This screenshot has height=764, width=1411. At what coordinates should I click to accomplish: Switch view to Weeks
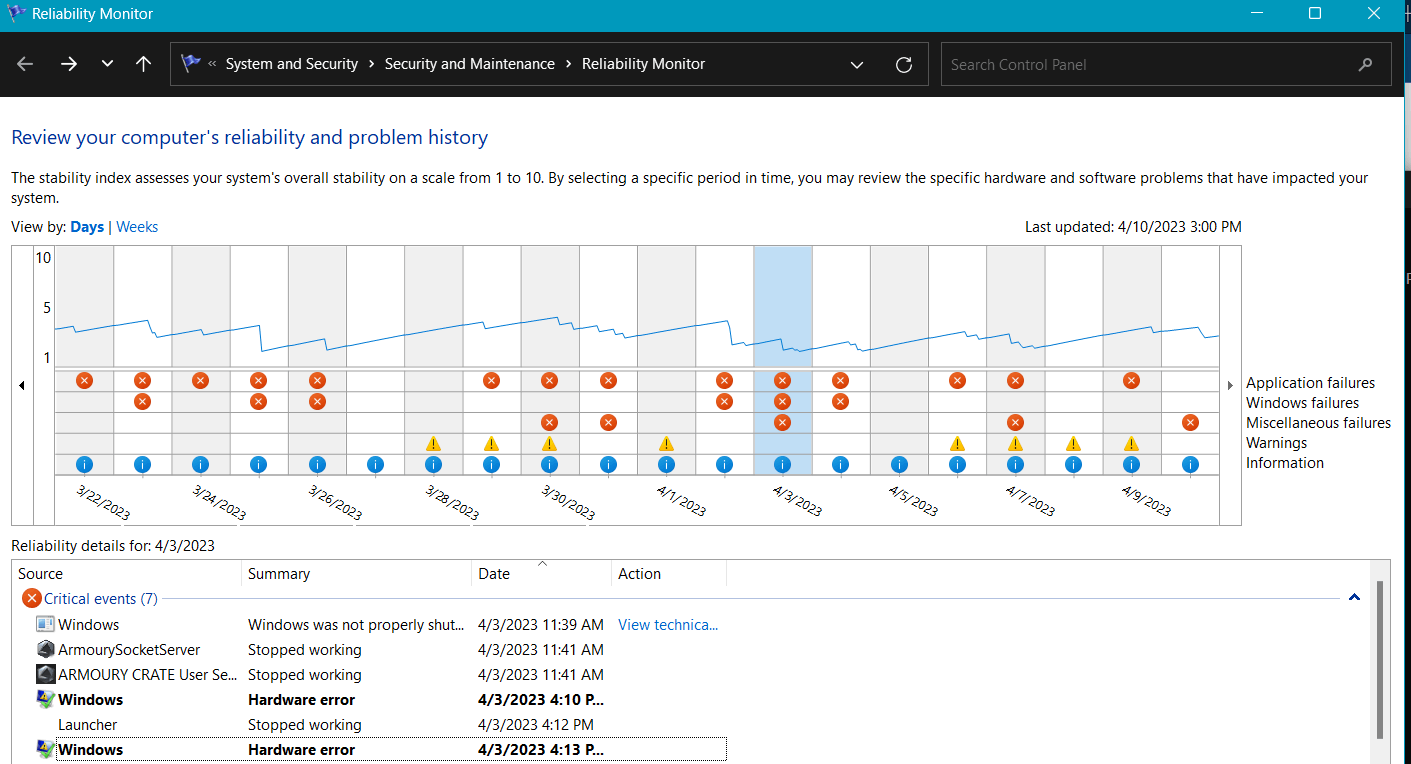click(137, 227)
